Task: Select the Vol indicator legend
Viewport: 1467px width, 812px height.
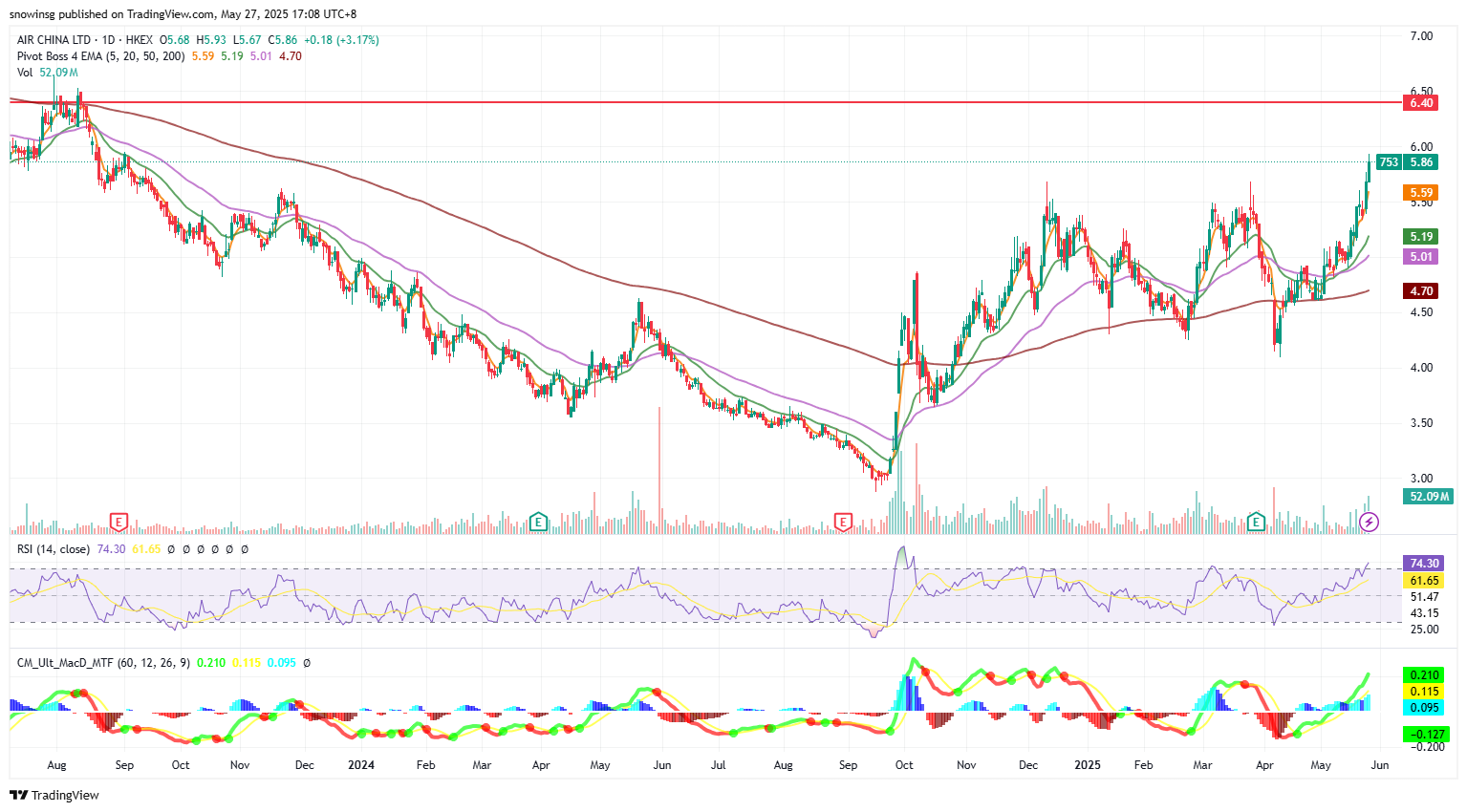Action: click(x=25, y=73)
